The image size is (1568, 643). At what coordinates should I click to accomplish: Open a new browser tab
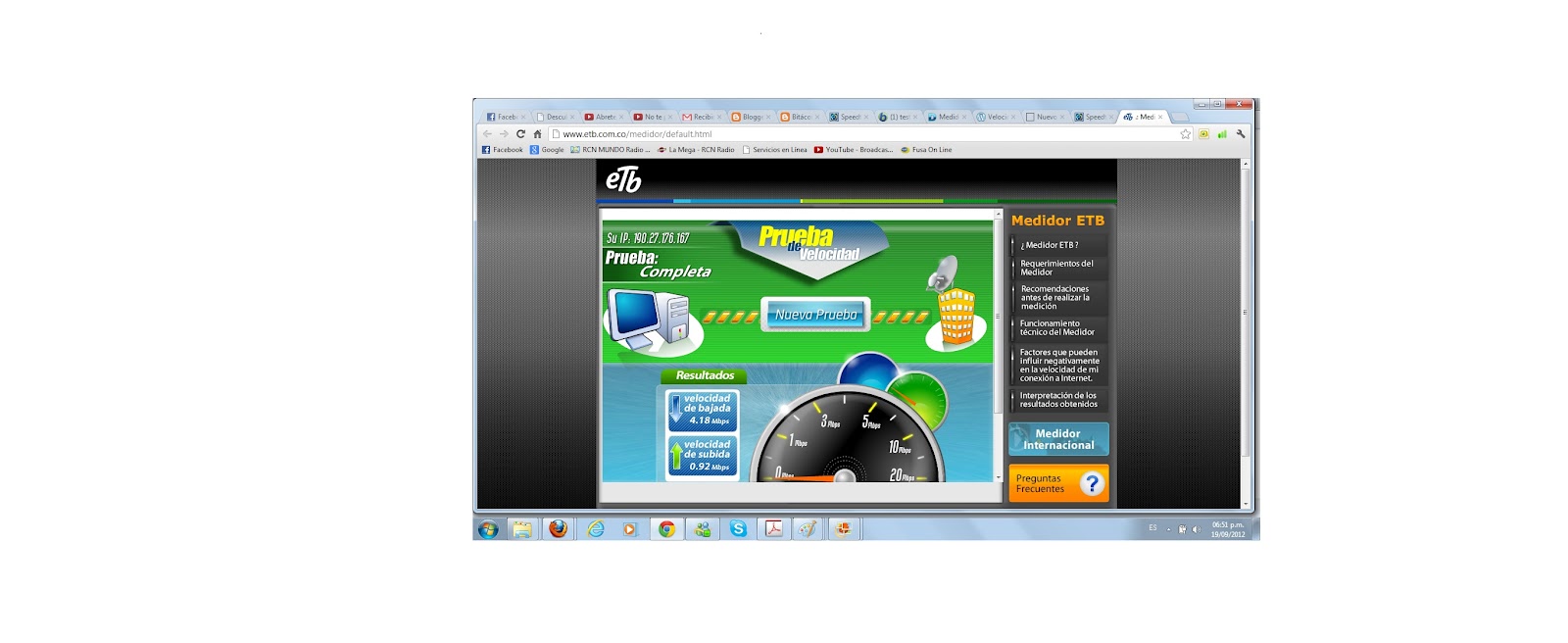pos(1180,118)
